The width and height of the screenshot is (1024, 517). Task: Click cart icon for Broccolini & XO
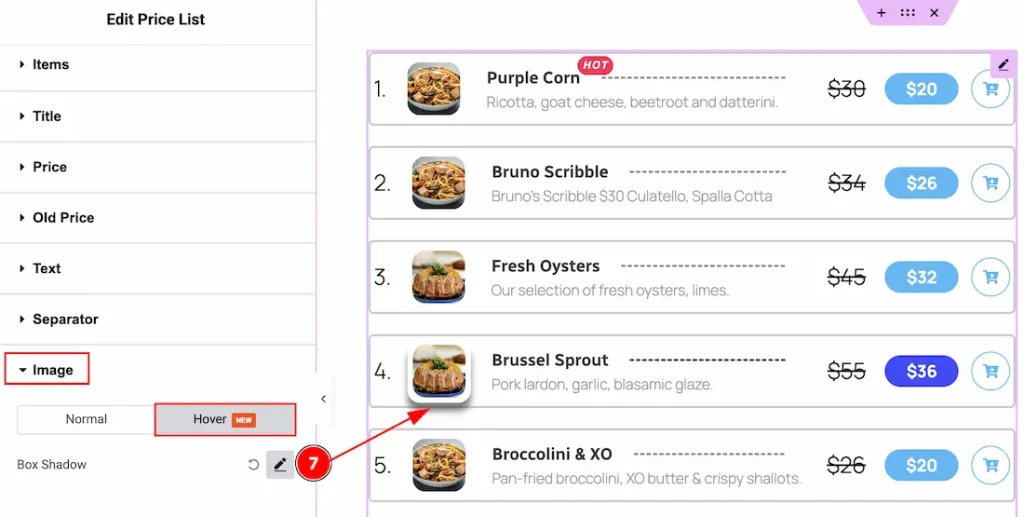(990, 465)
